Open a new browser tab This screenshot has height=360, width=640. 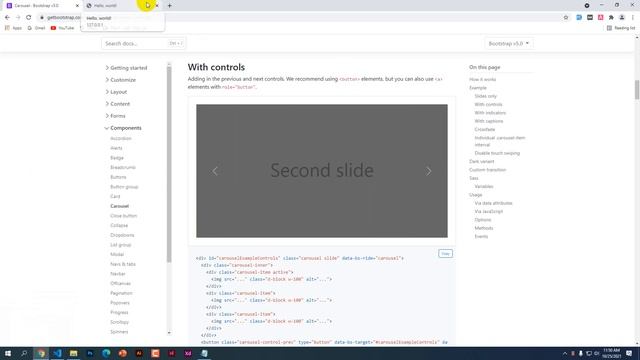point(169,6)
